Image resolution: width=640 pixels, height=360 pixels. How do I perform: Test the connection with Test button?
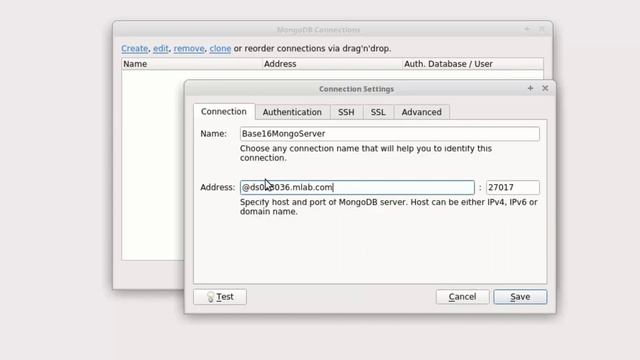pyautogui.click(x=220, y=297)
